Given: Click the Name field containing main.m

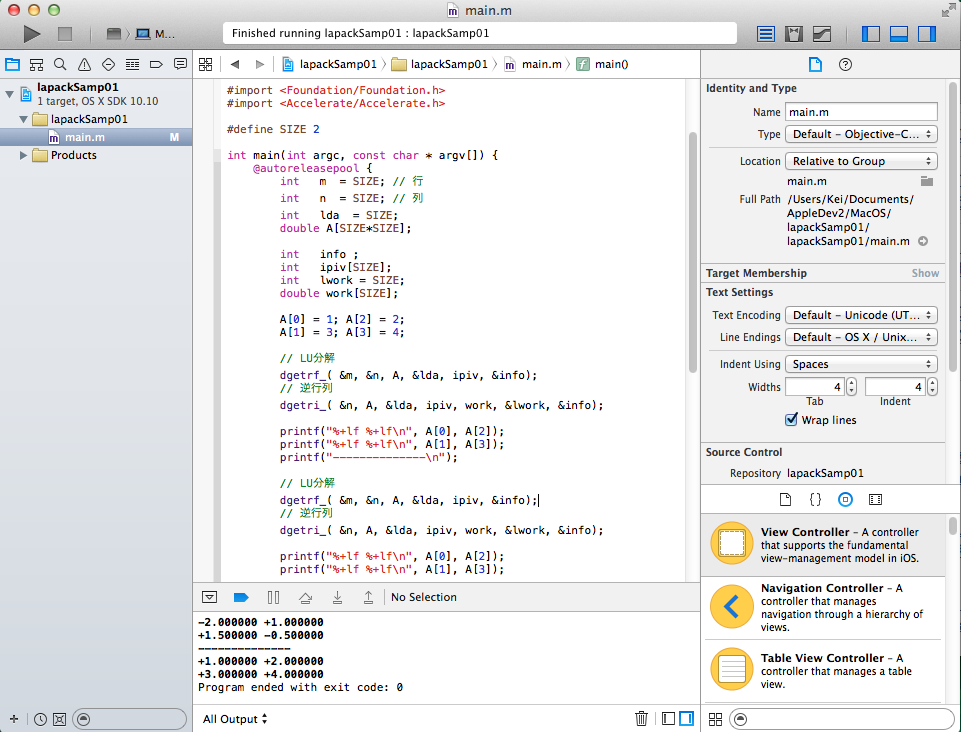Looking at the screenshot, I should coord(861,112).
